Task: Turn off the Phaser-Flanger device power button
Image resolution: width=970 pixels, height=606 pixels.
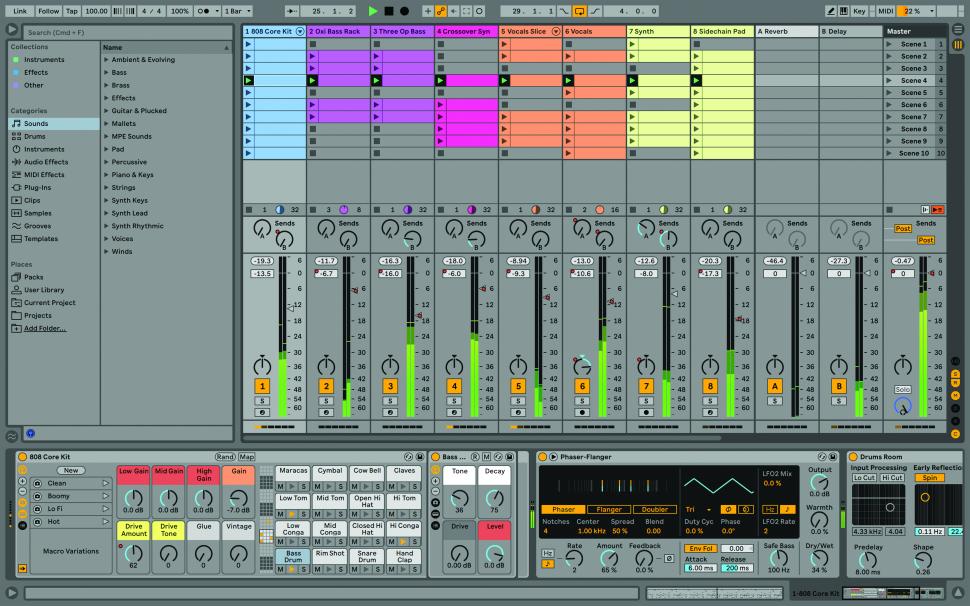Action: click(x=543, y=457)
